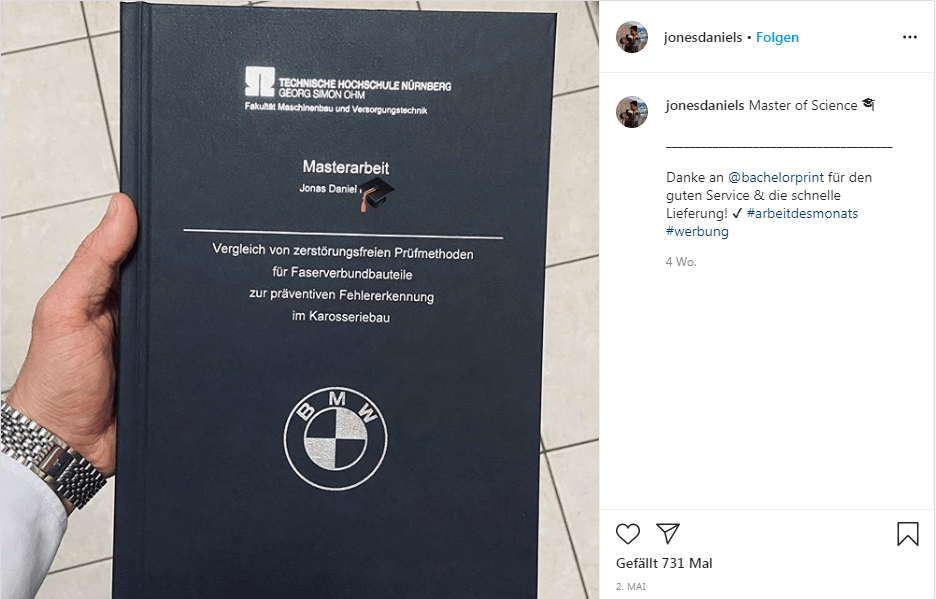936x599 pixels.
Task: Open the jonesdaniels profile picture in the header
Action: [x=632, y=37]
